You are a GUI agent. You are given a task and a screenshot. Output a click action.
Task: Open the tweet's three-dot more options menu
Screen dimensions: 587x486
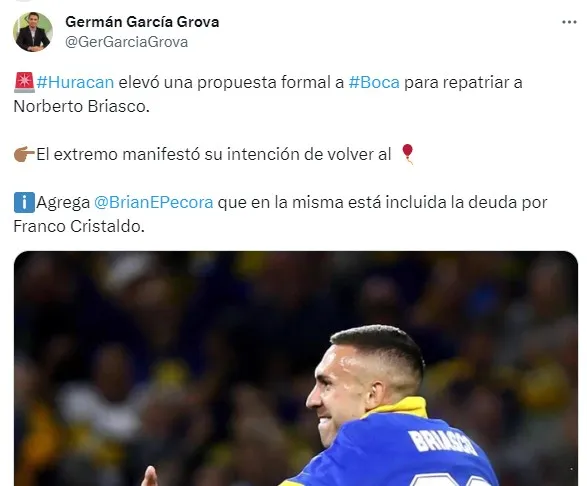569,22
